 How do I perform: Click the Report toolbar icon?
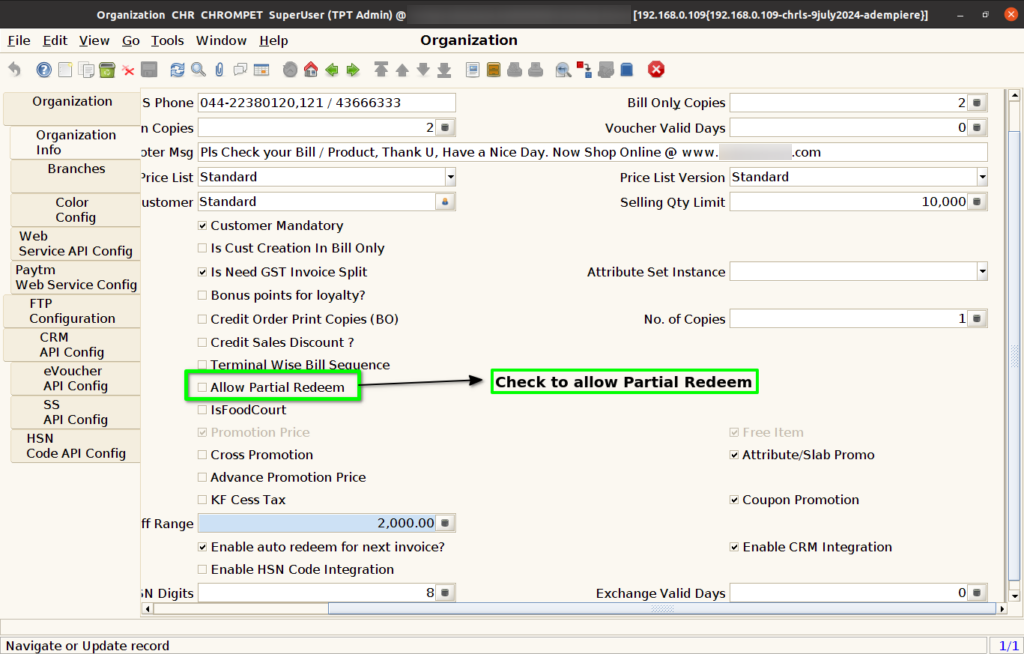tap(473, 69)
